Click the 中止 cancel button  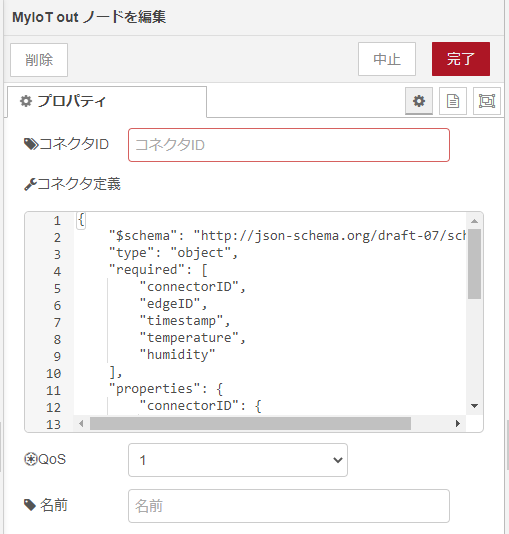click(387, 59)
